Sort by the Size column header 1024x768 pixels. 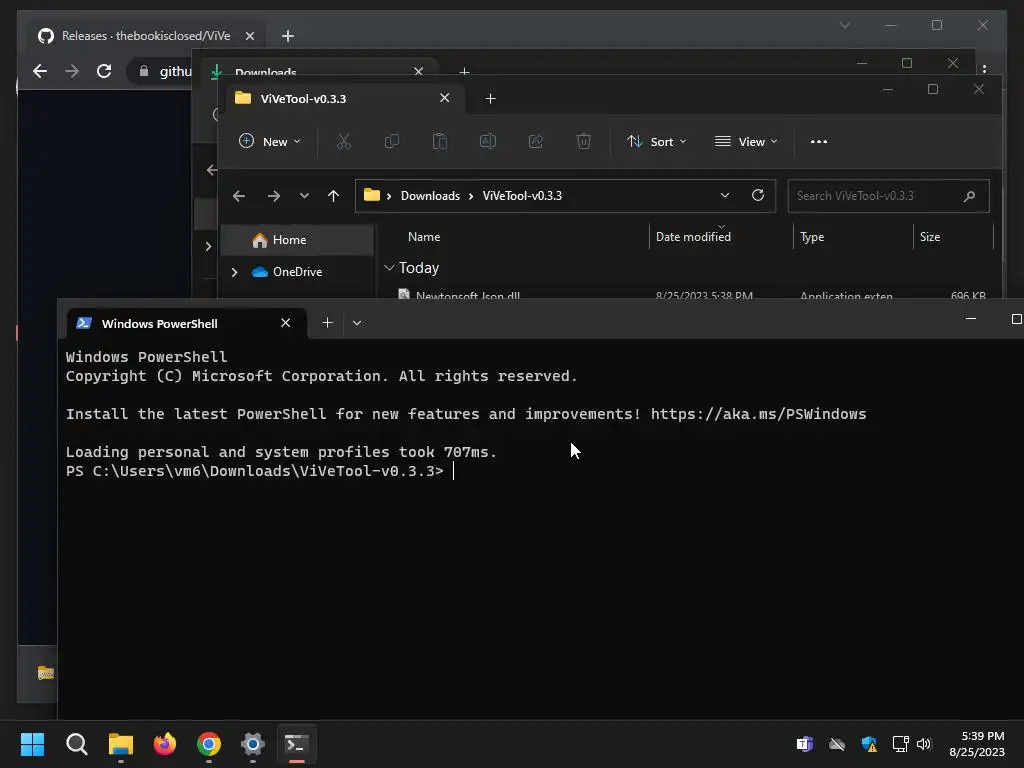pos(930,237)
